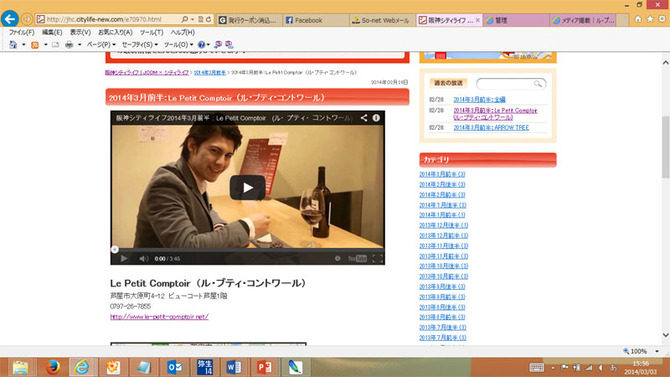This screenshot has height=377, width=670.
Task: Open ツール(T) menu
Action: tap(151, 32)
